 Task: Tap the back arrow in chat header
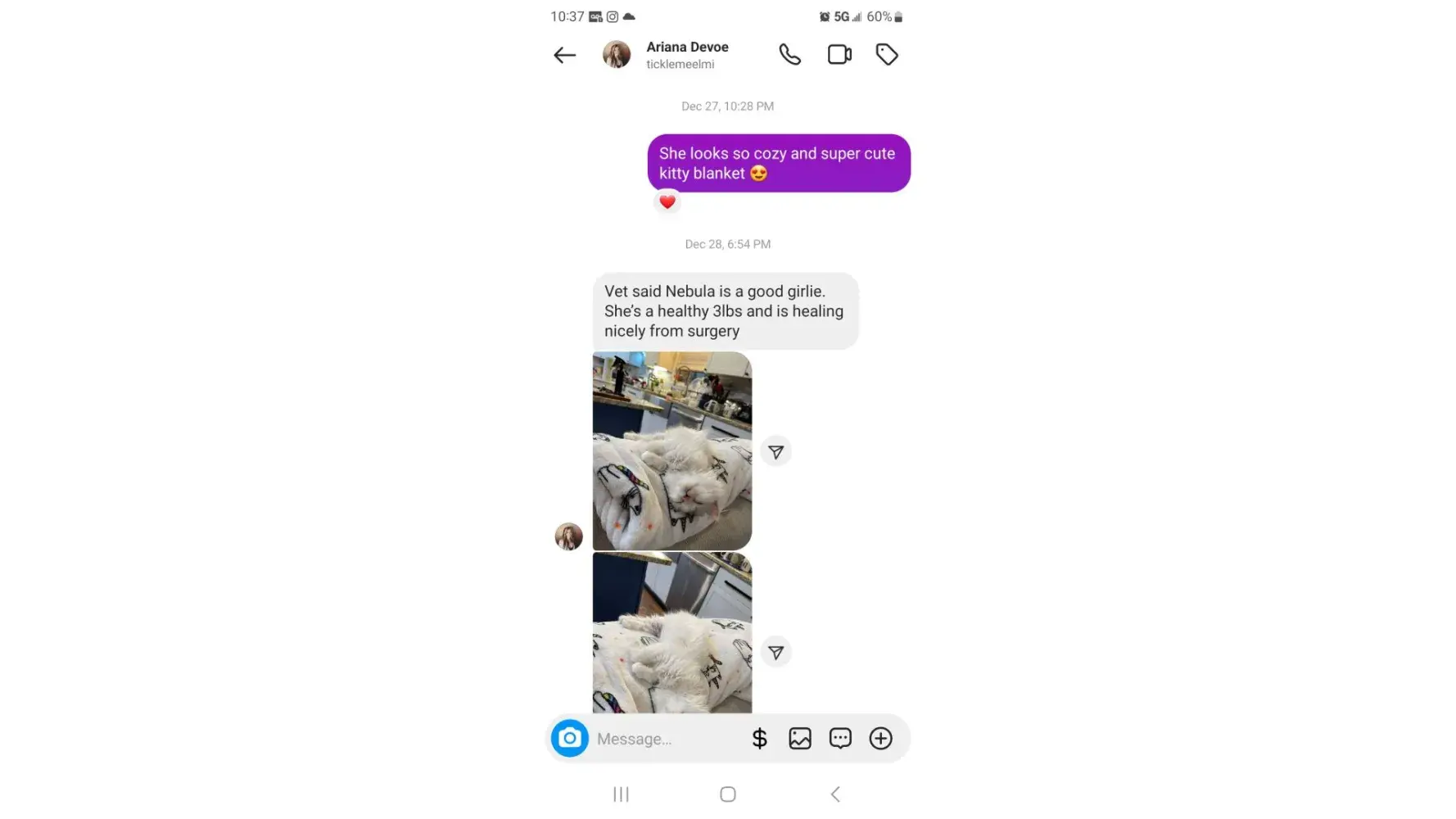click(x=565, y=55)
